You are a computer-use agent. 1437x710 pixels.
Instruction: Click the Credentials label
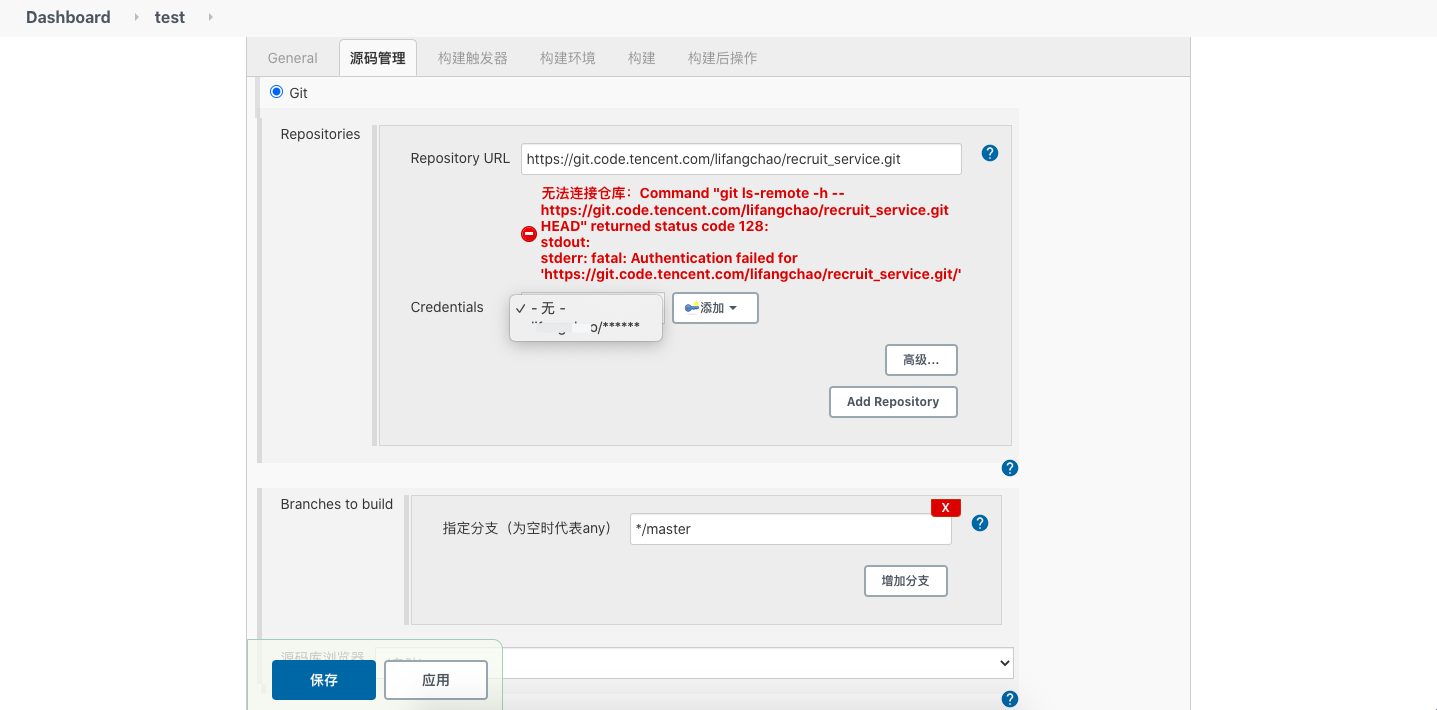[x=447, y=307]
